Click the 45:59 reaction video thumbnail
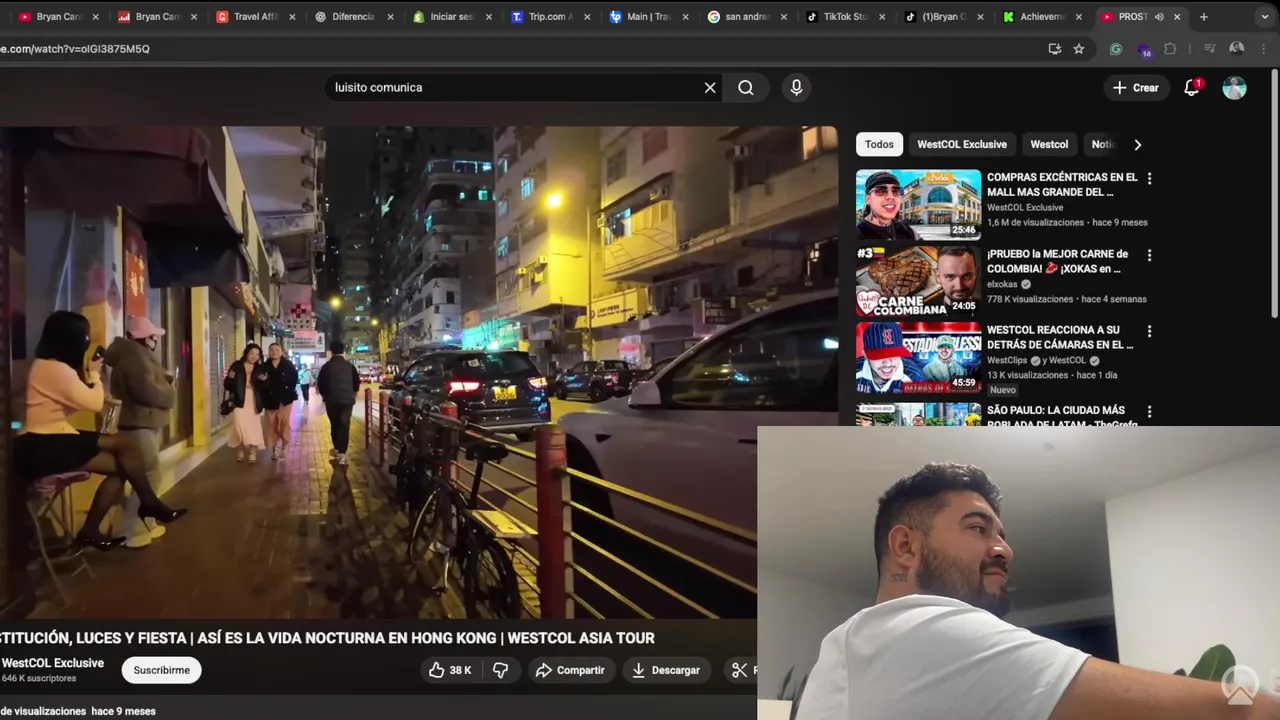Screen dimensions: 1280x720 [918, 357]
